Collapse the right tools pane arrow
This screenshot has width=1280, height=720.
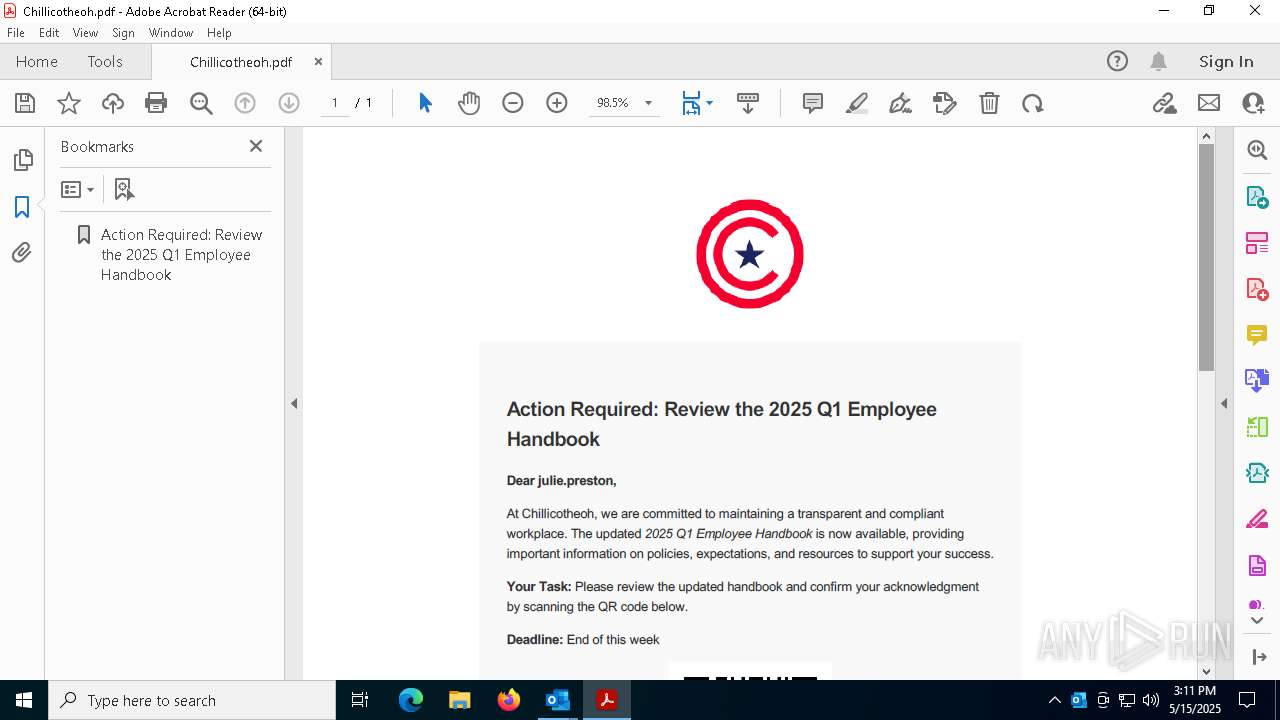(x=1224, y=404)
